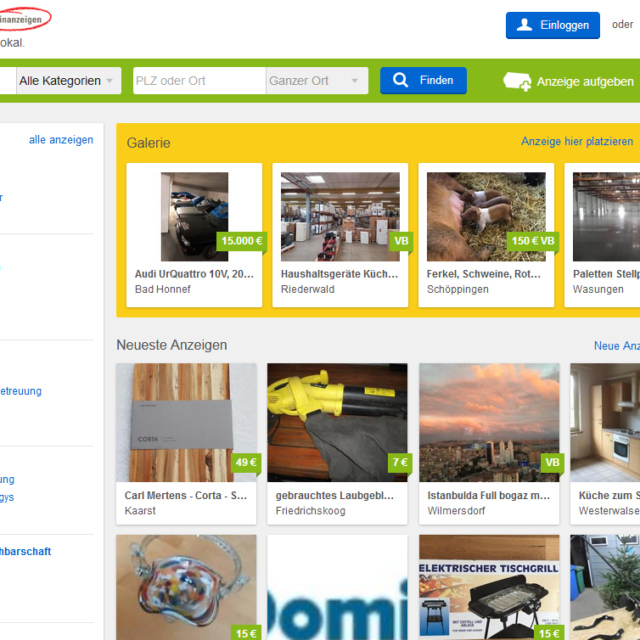Click the 'Neueste Anzeigen' heading
The width and height of the screenshot is (640, 640).
tap(171, 345)
